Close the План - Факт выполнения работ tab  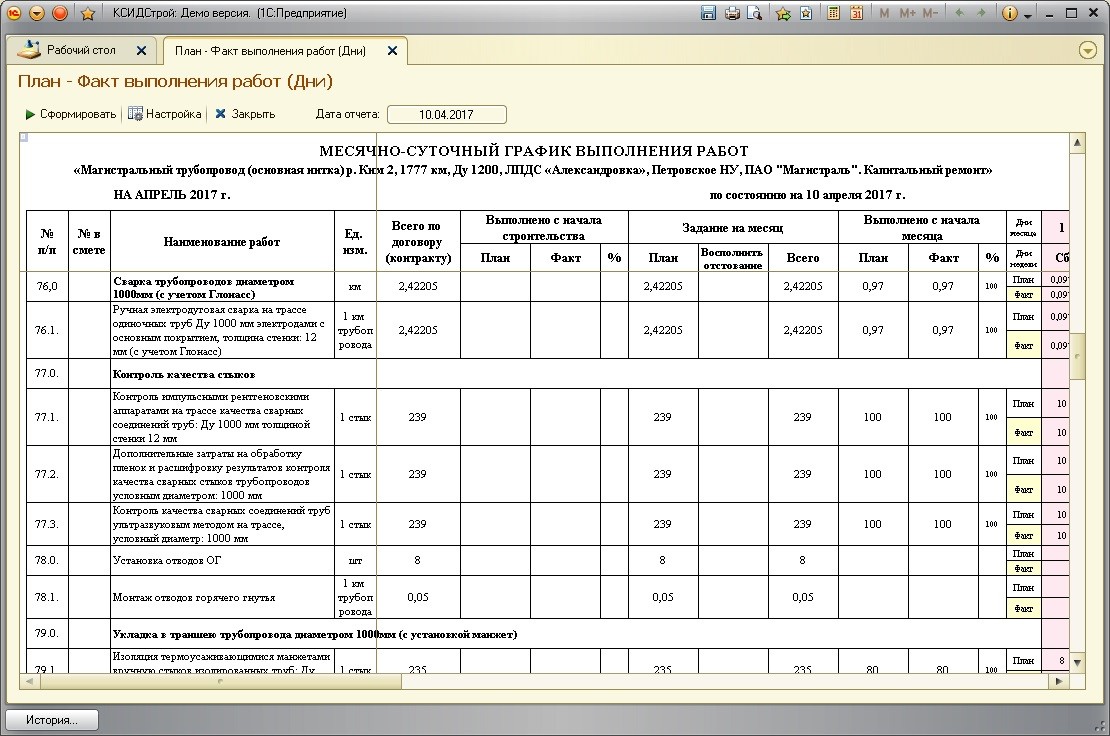[x=392, y=51]
